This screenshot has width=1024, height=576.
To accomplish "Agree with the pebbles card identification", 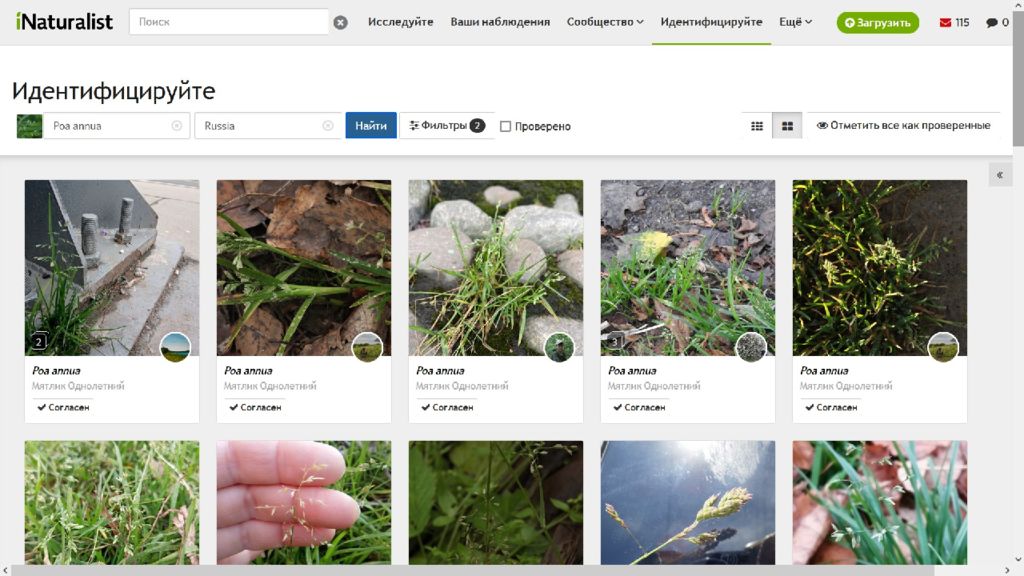I will pos(447,407).
